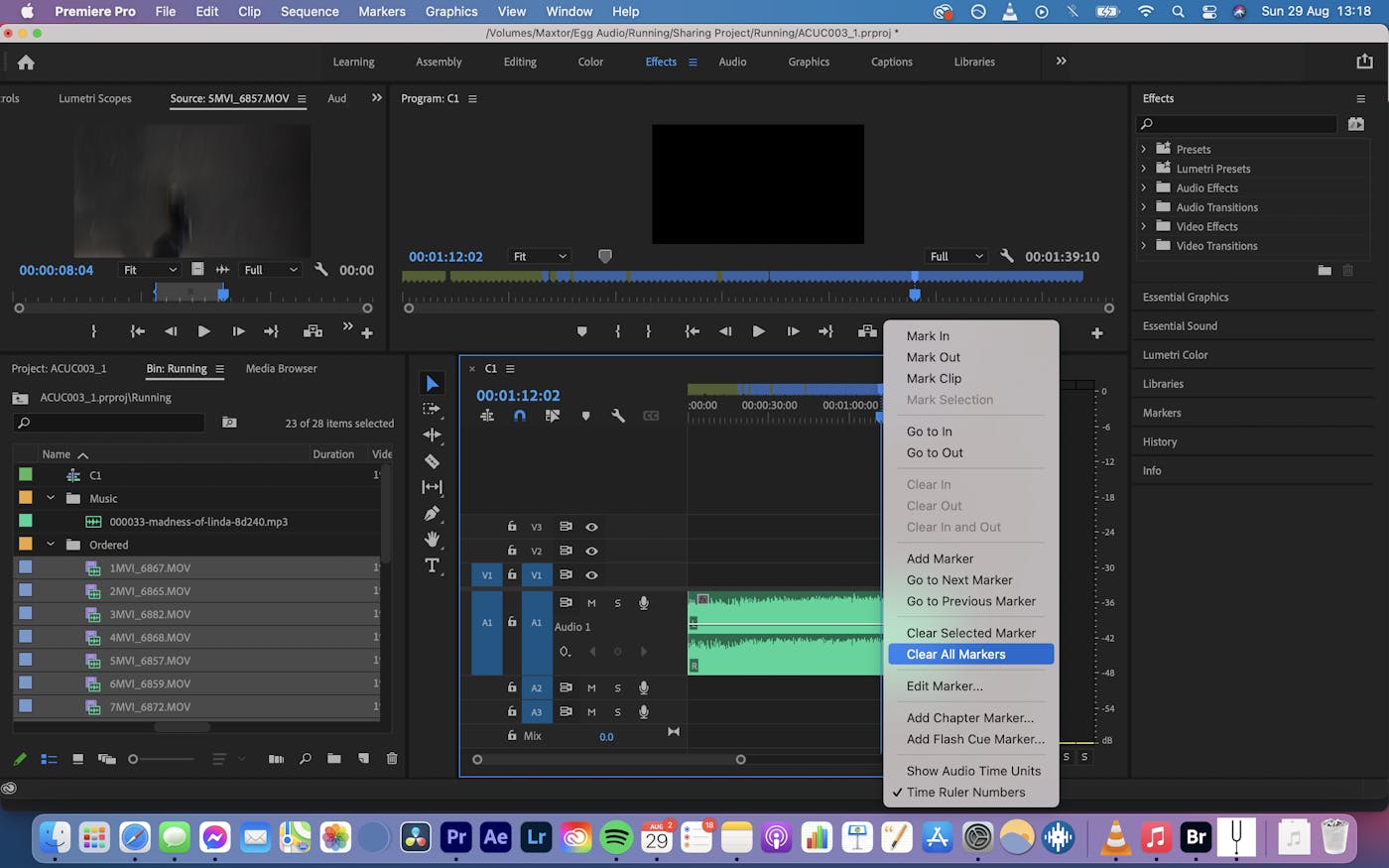Toggle V2 track output eye
The width and height of the screenshot is (1389, 868).
(591, 551)
